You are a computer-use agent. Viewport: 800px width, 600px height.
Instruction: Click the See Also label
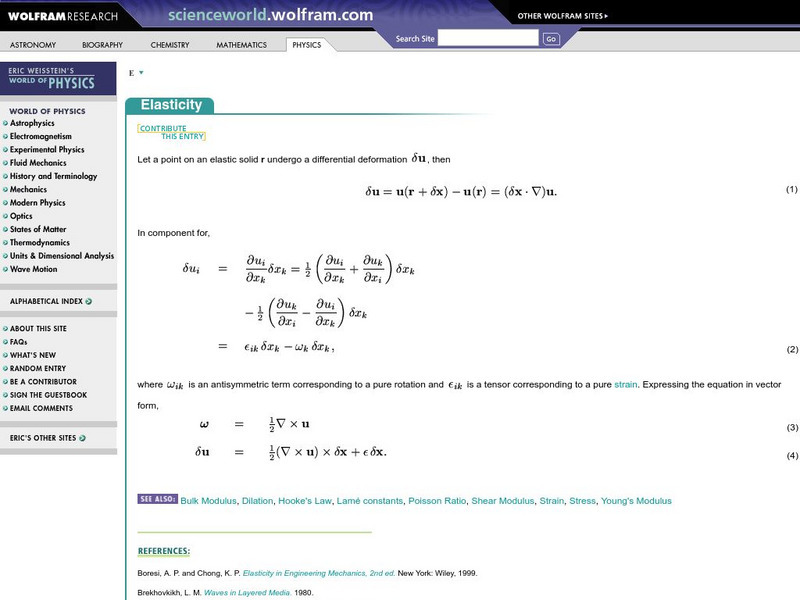[x=158, y=499]
